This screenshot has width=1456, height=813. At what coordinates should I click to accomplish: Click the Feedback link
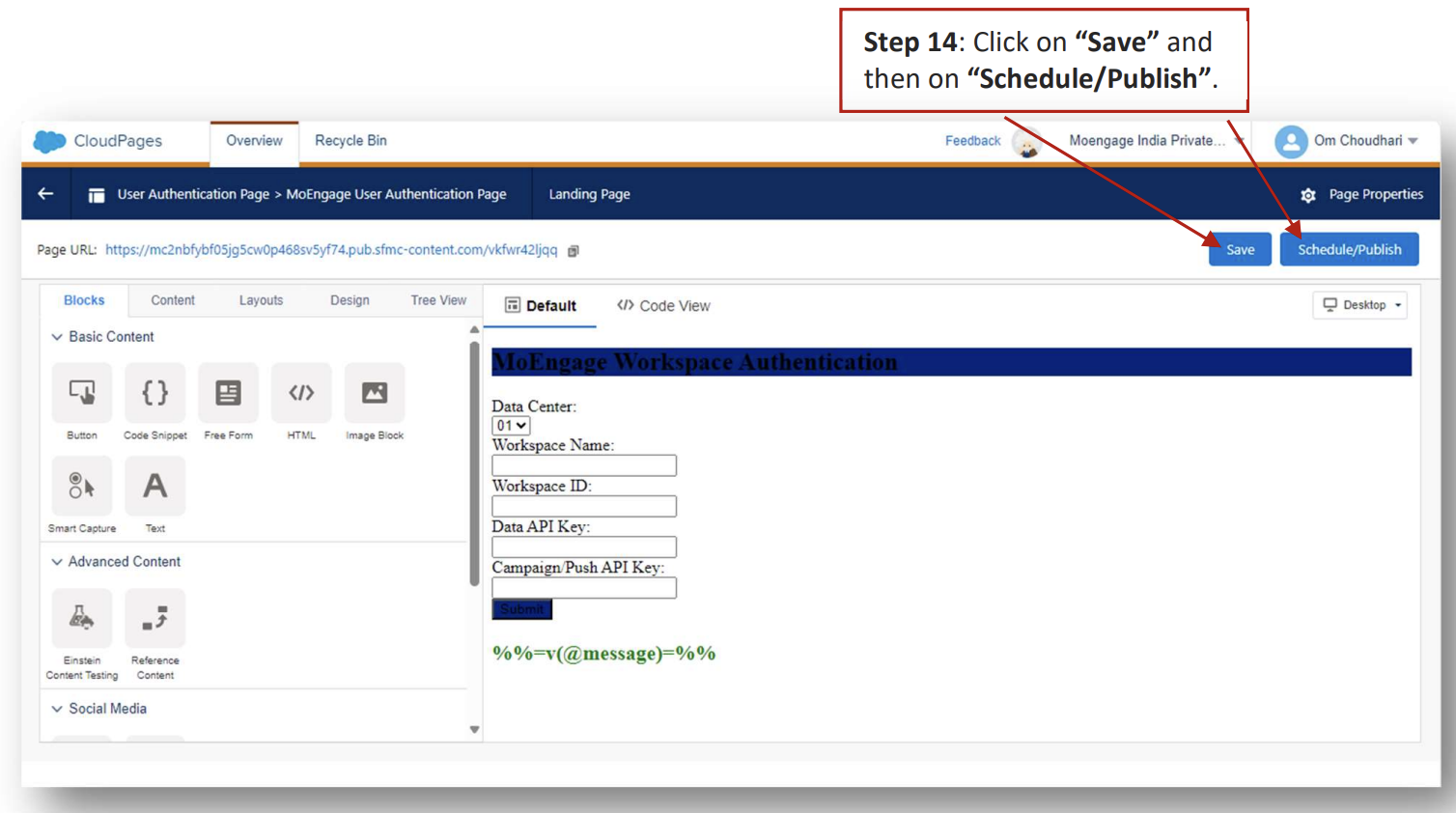[972, 141]
